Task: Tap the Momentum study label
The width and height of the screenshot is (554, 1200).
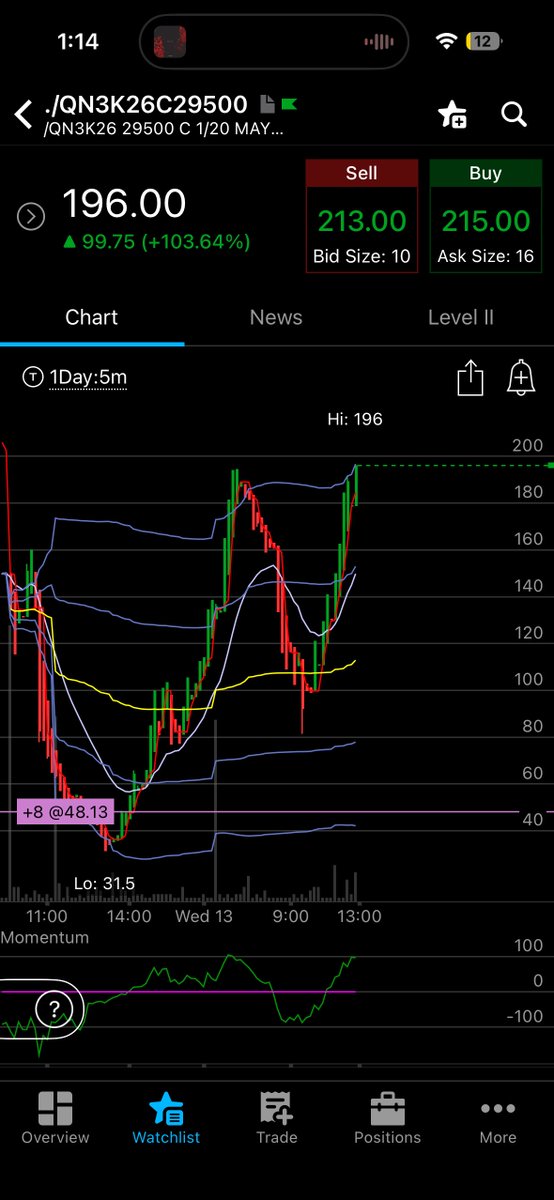Action: (44, 938)
